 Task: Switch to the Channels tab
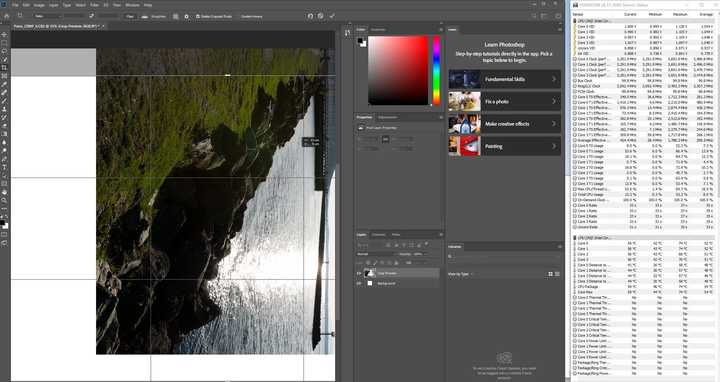tap(378, 235)
